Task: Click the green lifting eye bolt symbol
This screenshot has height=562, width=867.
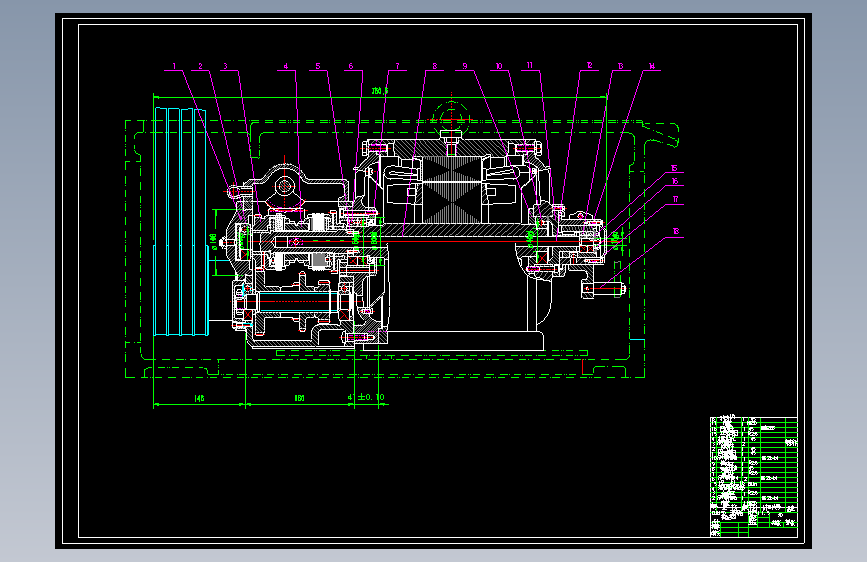Action: pyautogui.click(x=451, y=118)
